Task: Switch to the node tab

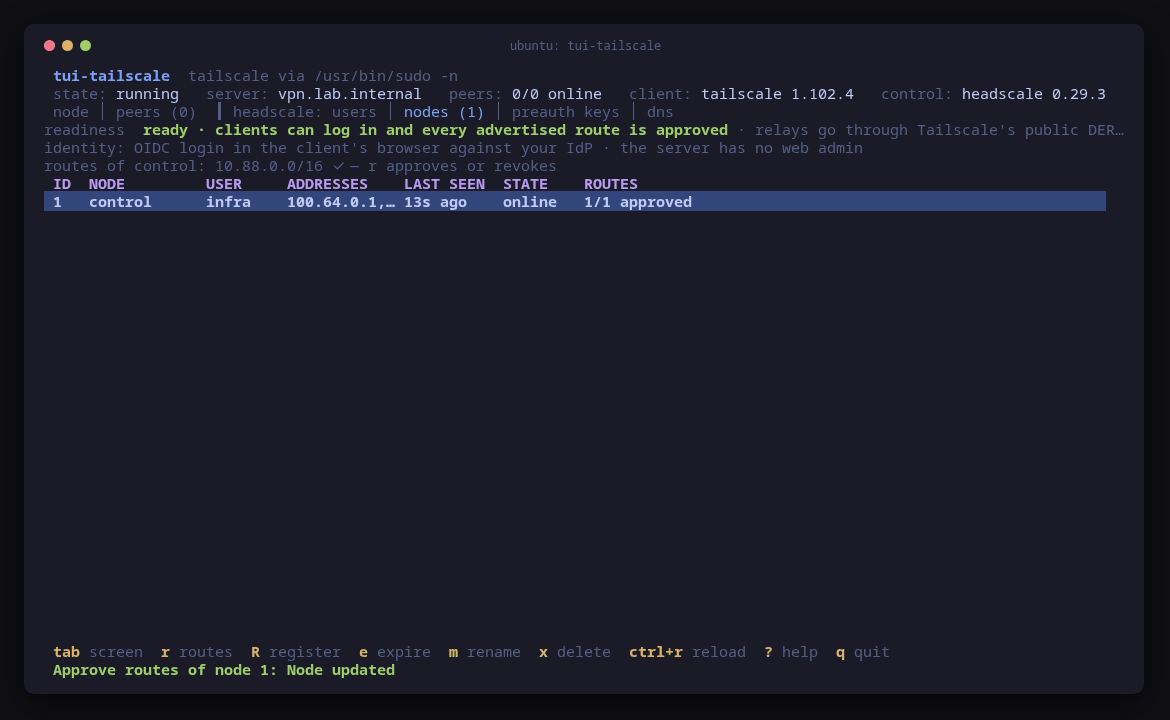Action: [71, 112]
